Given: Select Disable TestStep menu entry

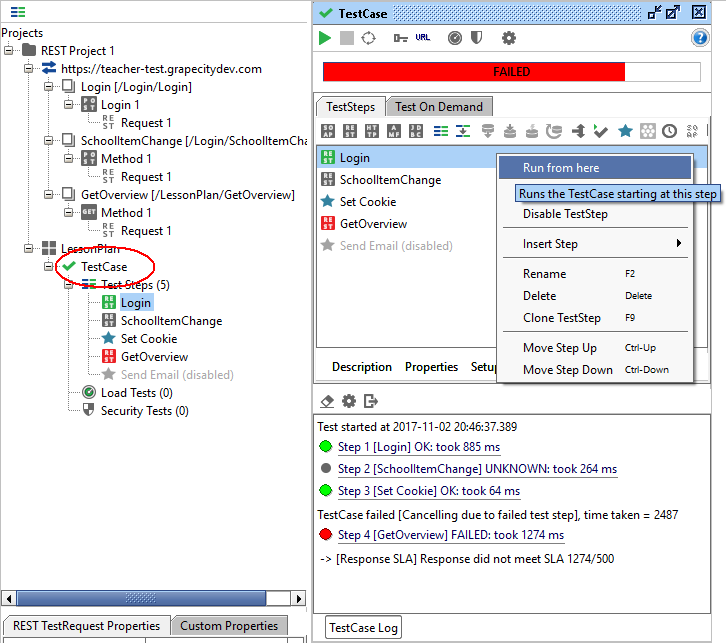Looking at the screenshot, I should pyautogui.click(x=595, y=214).
